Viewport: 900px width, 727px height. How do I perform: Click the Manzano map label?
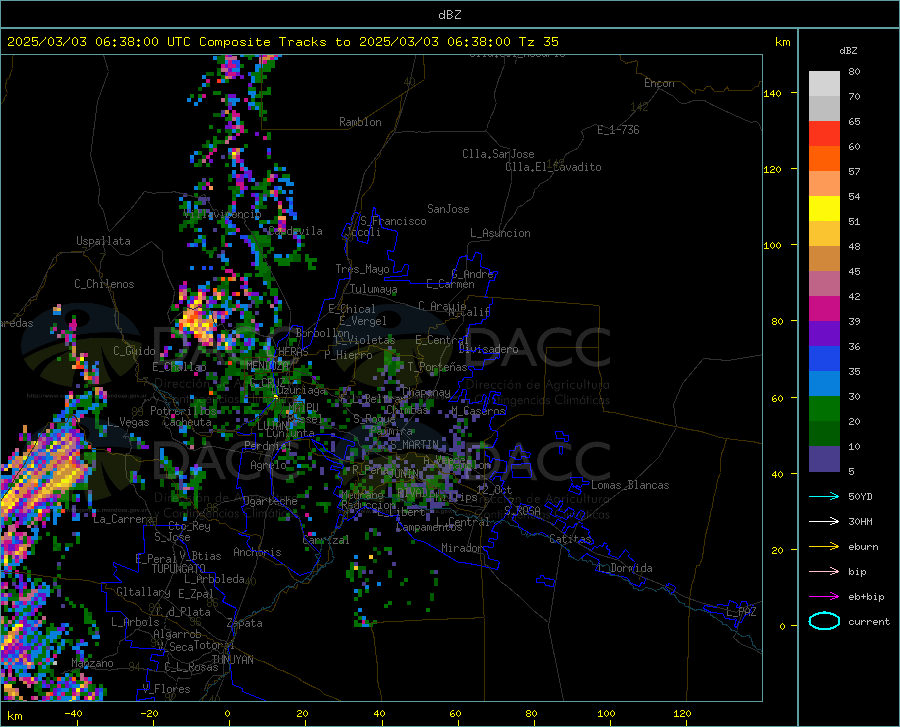tap(92, 663)
